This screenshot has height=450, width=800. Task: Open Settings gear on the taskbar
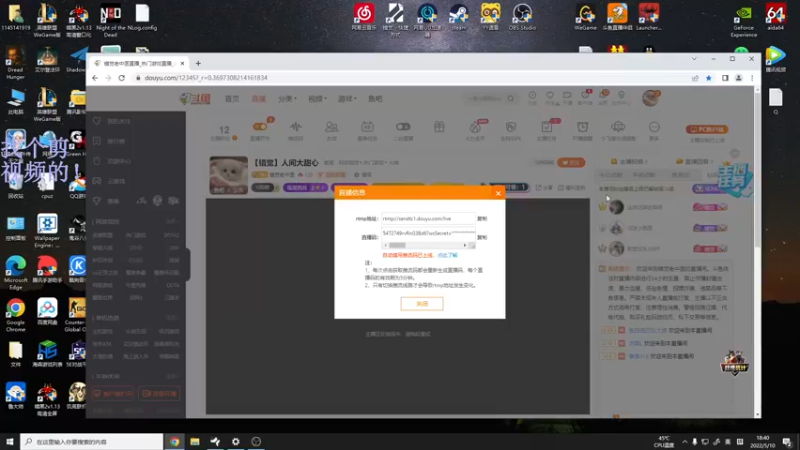coord(236,442)
